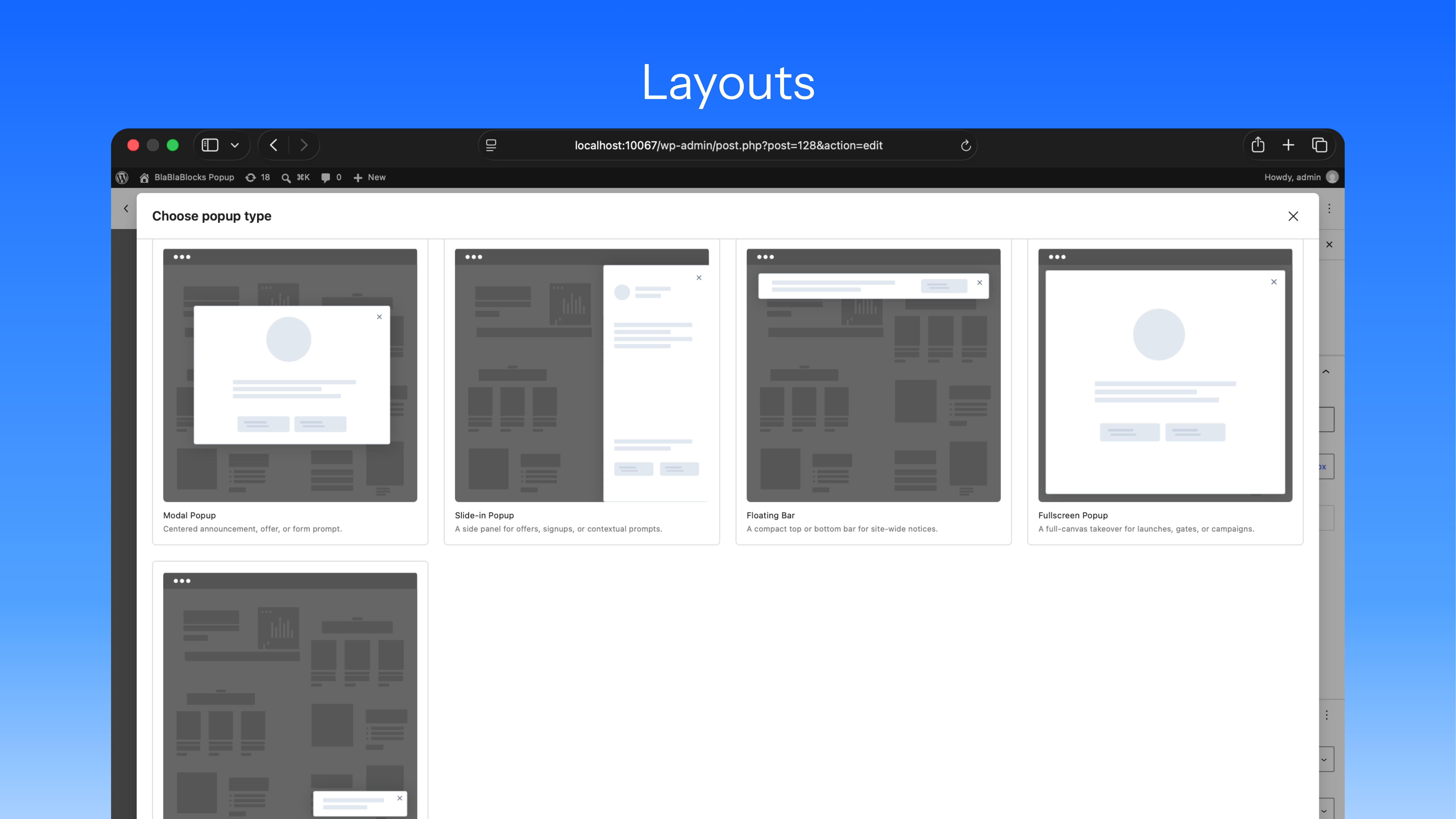Select the Modal Popup layout thumbnail
The height and width of the screenshot is (819, 1456).
click(290, 375)
